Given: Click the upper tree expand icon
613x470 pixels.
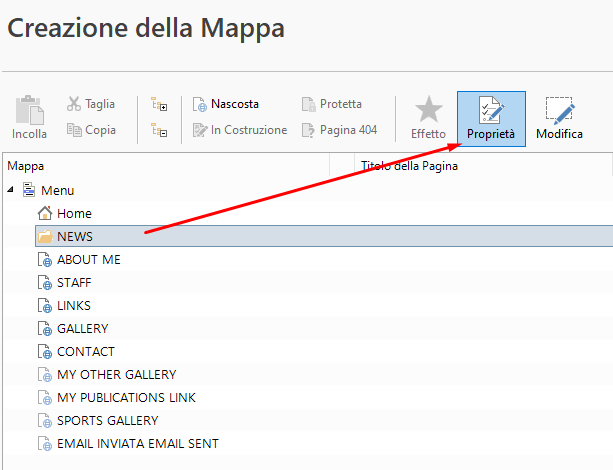Looking at the screenshot, I should pyautogui.click(x=160, y=104).
